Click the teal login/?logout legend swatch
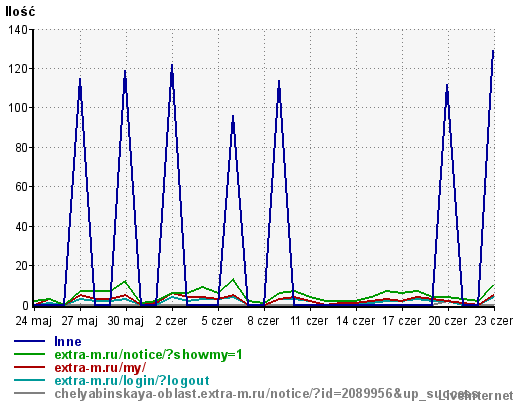The image size is (520, 405). 29,380
